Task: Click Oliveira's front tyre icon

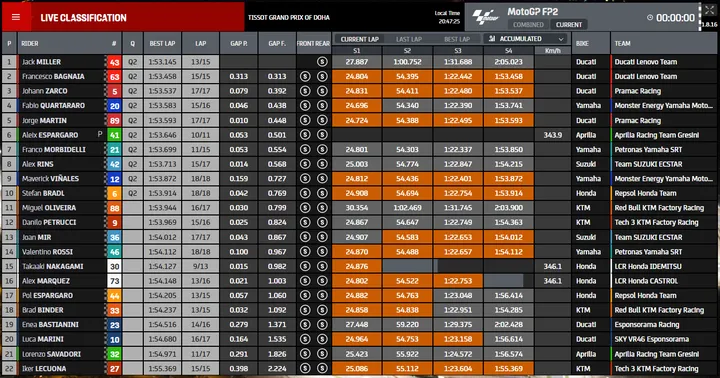Action: click(305, 208)
